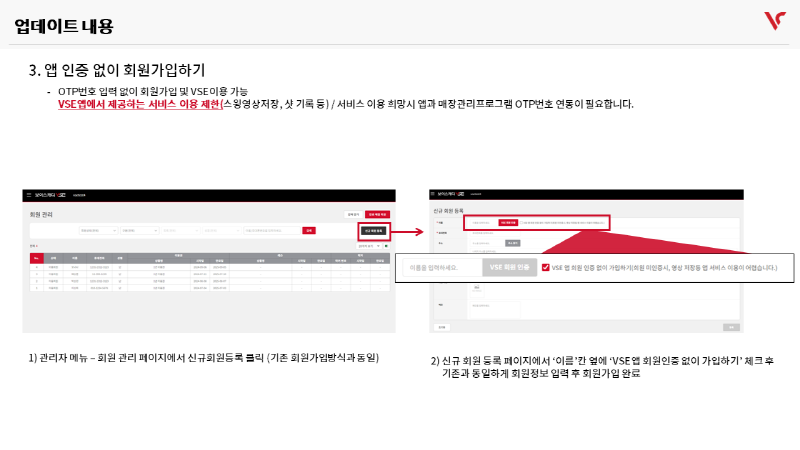This screenshot has width=800, height=450.
Task: Click the '회원 관리' page title
Action: (x=41, y=215)
